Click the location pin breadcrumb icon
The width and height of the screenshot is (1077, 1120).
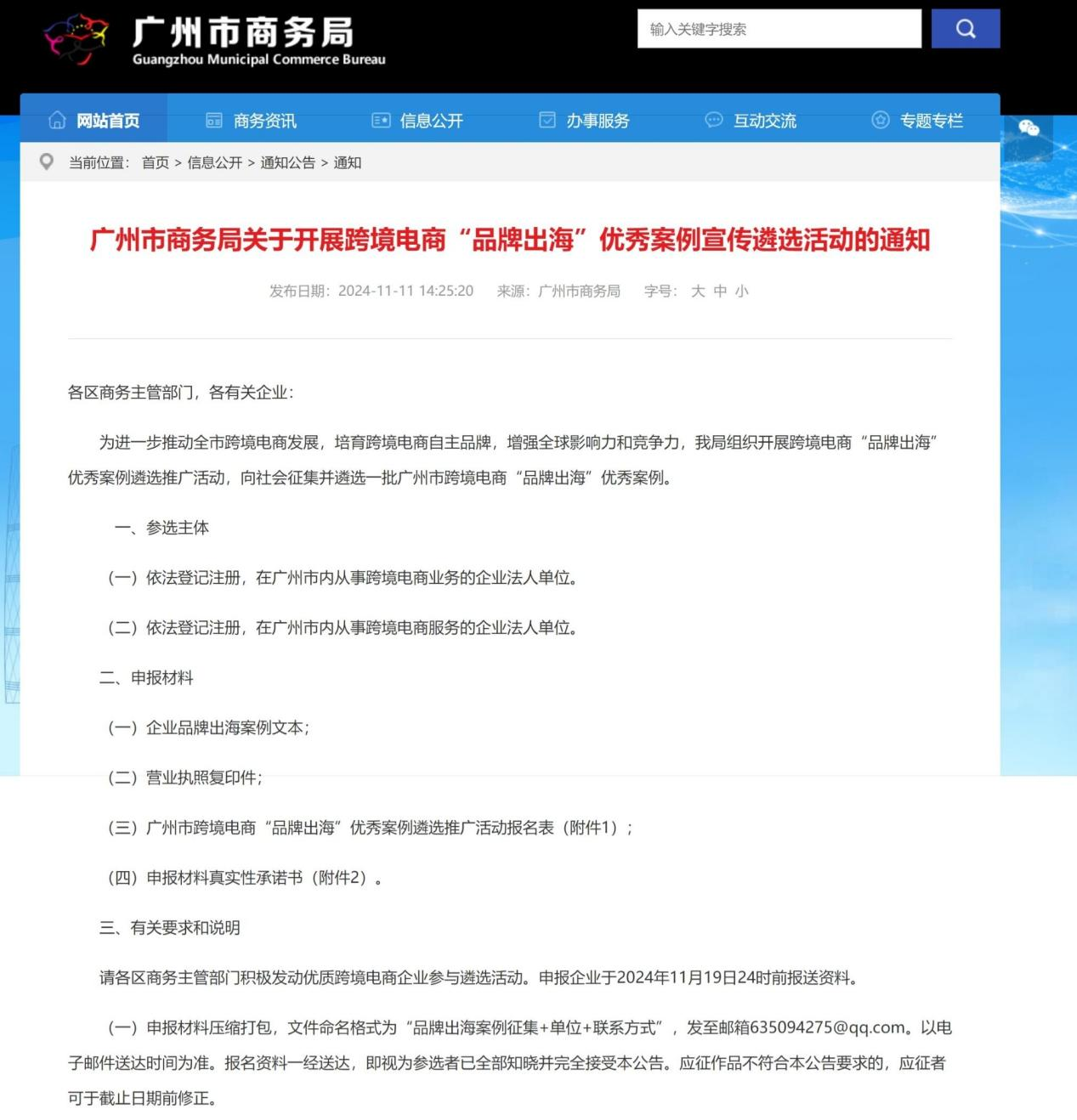coord(47,161)
